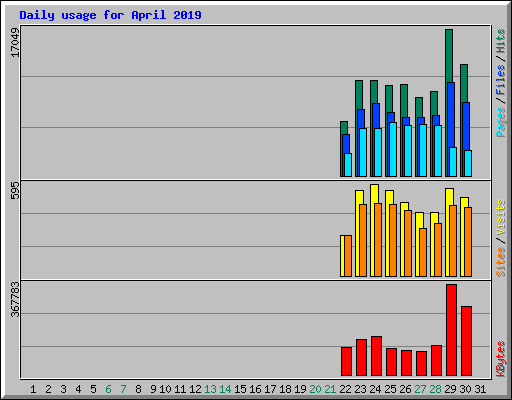Select the red KBytes bar for day 30
512x400 pixels.
pos(466,341)
